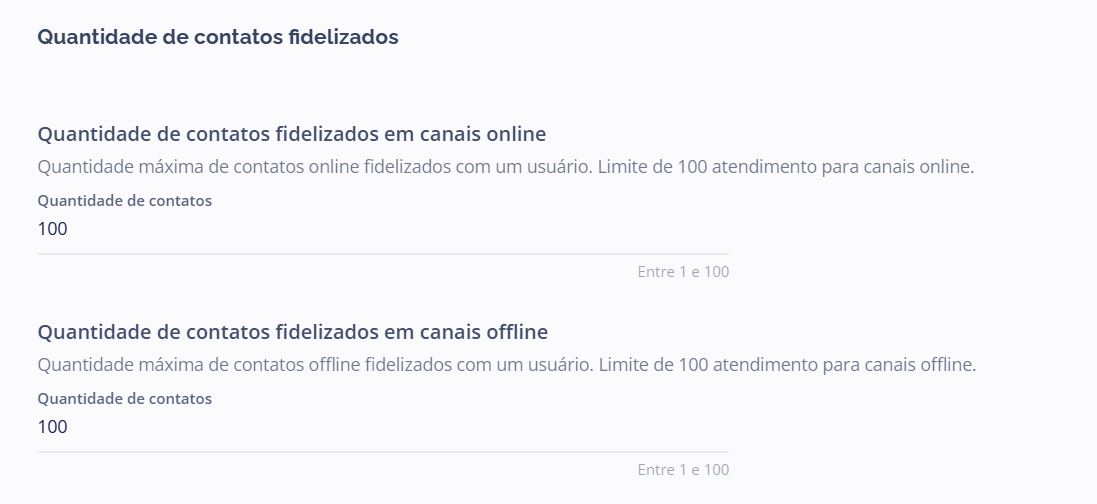The image size is (1097, 504).
Task: Click the Entre 1 e 100 hint for offline
Action: (x=683, y=470)
